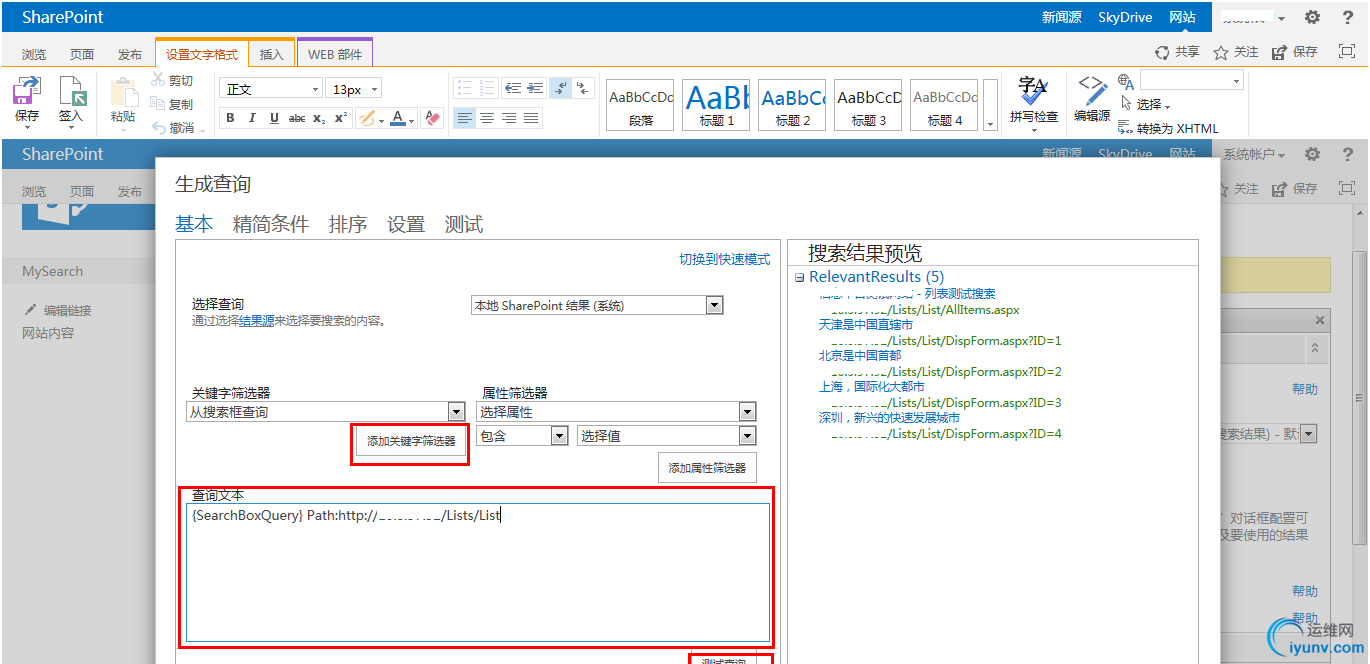
Task: Click the 撤消 (Undo) arrow icon
Action: [x=158, y=128]
